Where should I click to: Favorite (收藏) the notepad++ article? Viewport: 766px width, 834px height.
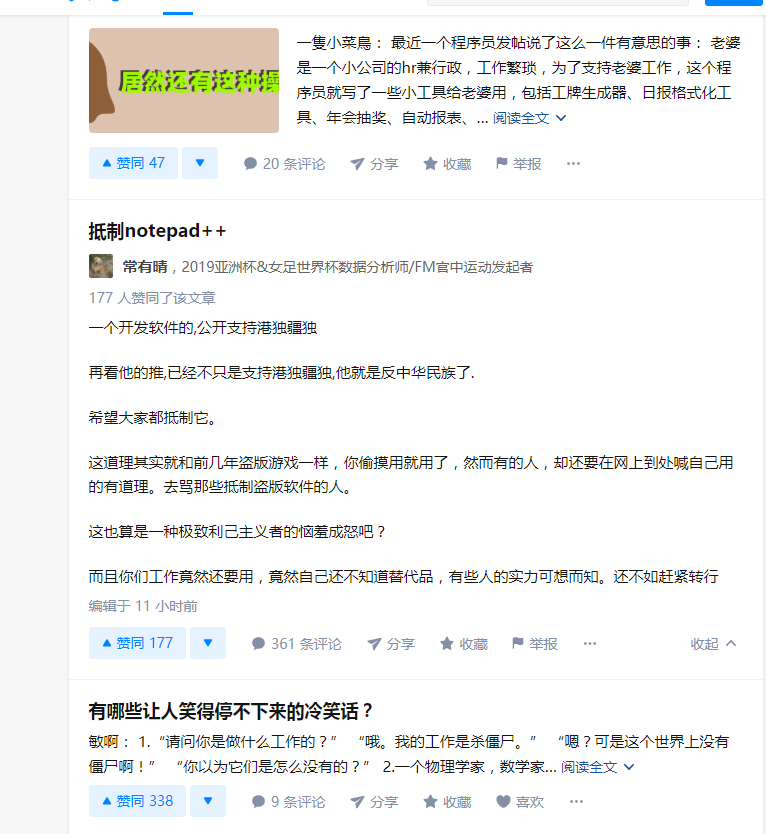[464, 644]
